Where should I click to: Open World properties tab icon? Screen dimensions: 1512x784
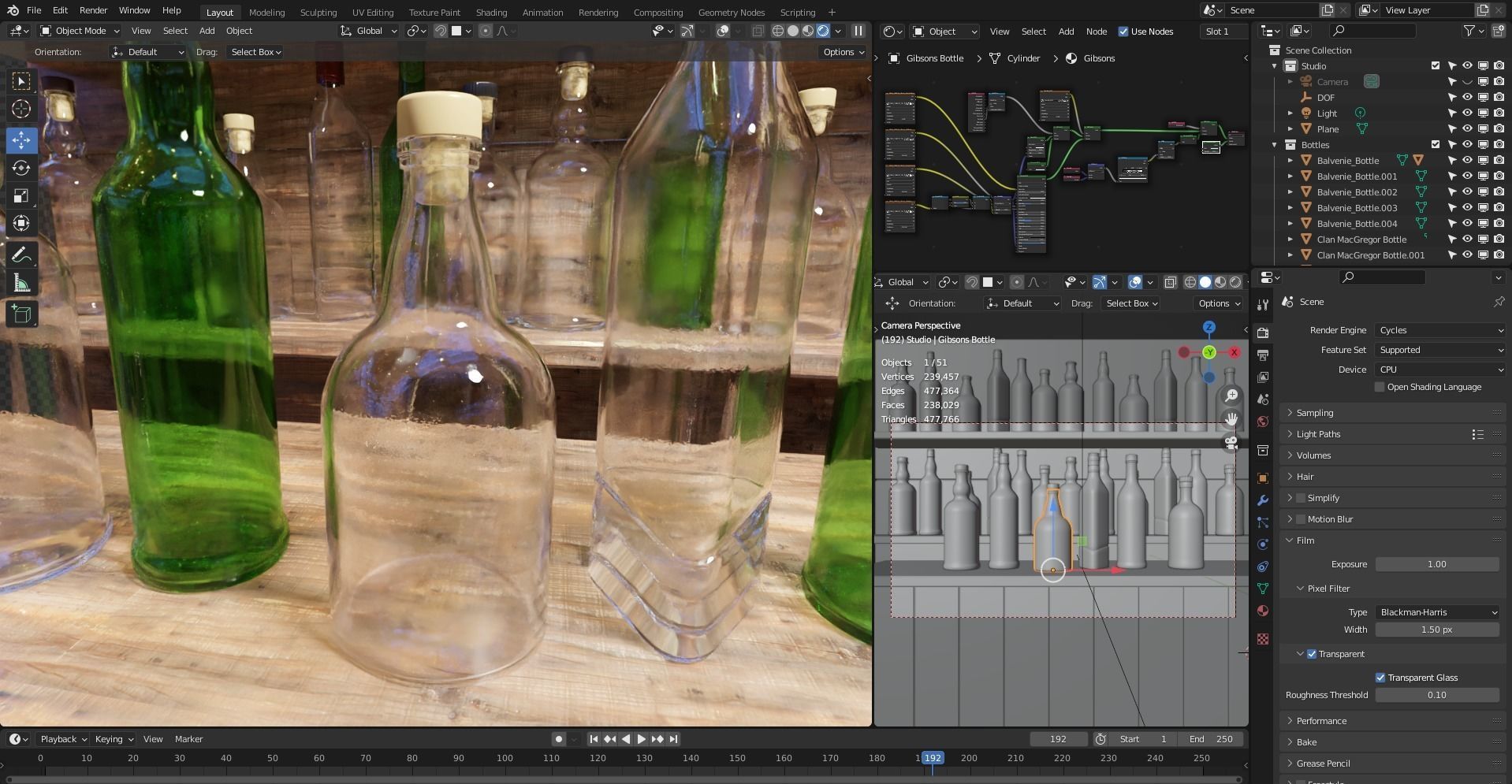tap(1263, 422)
